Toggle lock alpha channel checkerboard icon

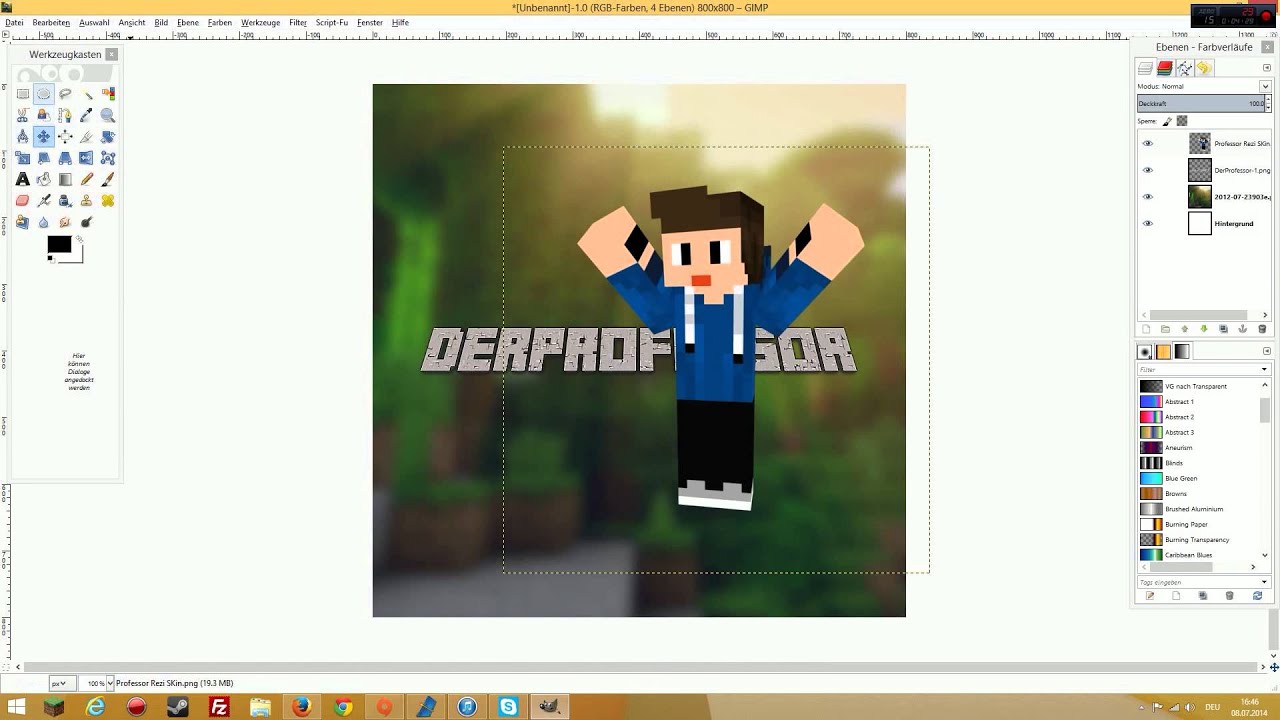coord(1181,121)
